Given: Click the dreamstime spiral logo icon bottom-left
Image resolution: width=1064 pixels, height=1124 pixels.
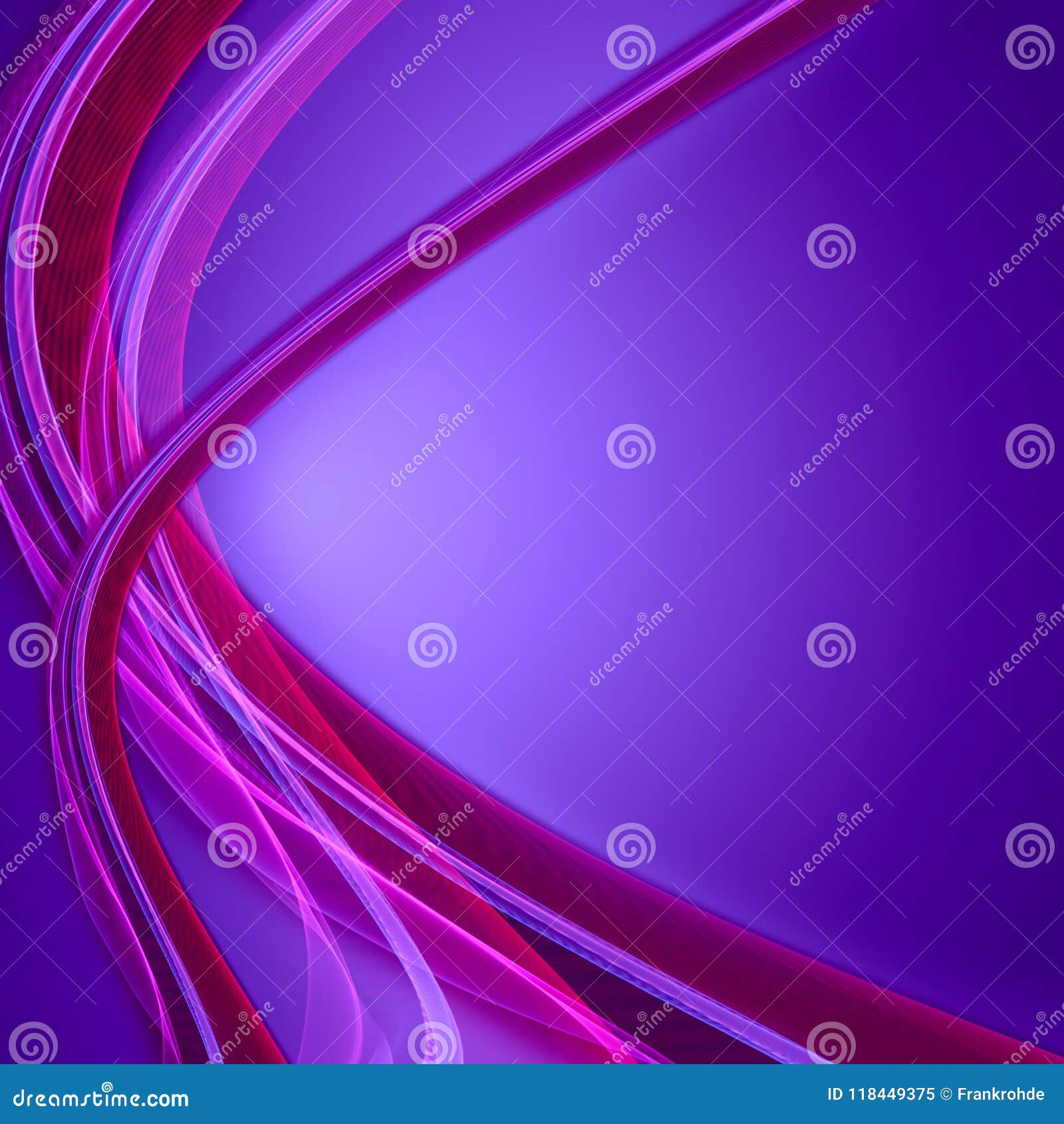Looking at the screenshot, I should click(x=106, y=1087).
